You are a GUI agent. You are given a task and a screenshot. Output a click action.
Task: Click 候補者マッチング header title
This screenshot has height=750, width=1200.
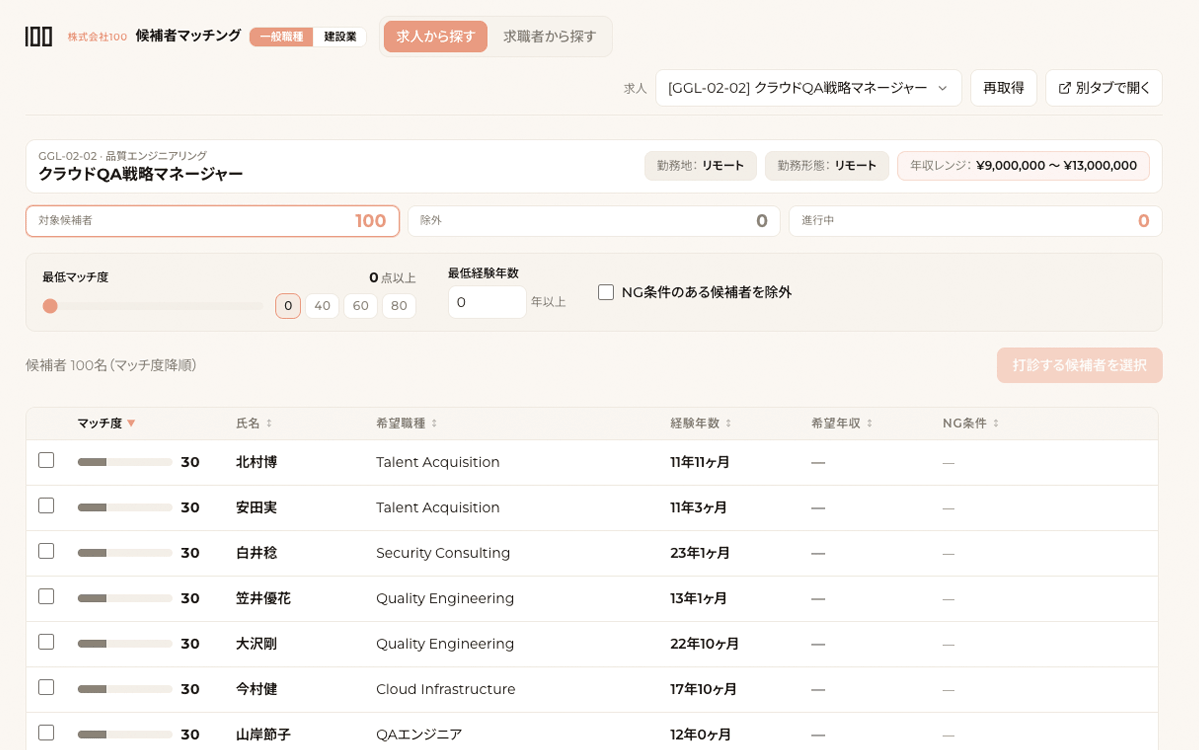pyautogui.click(x=188, y=36)
